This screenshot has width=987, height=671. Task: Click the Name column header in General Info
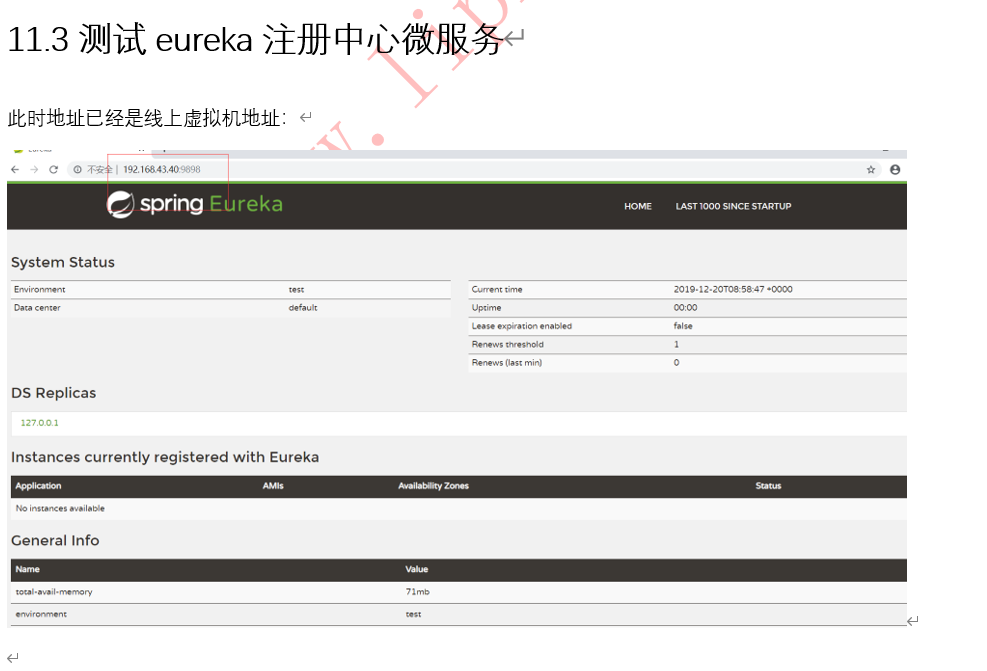point(28,568)
